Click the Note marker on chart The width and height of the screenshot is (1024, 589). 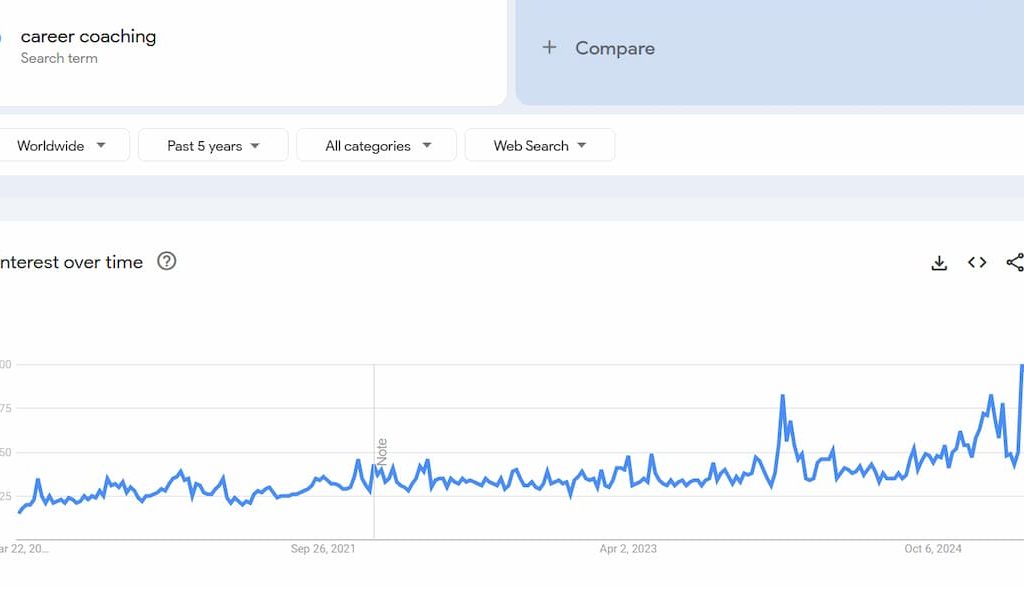[382, 452]
